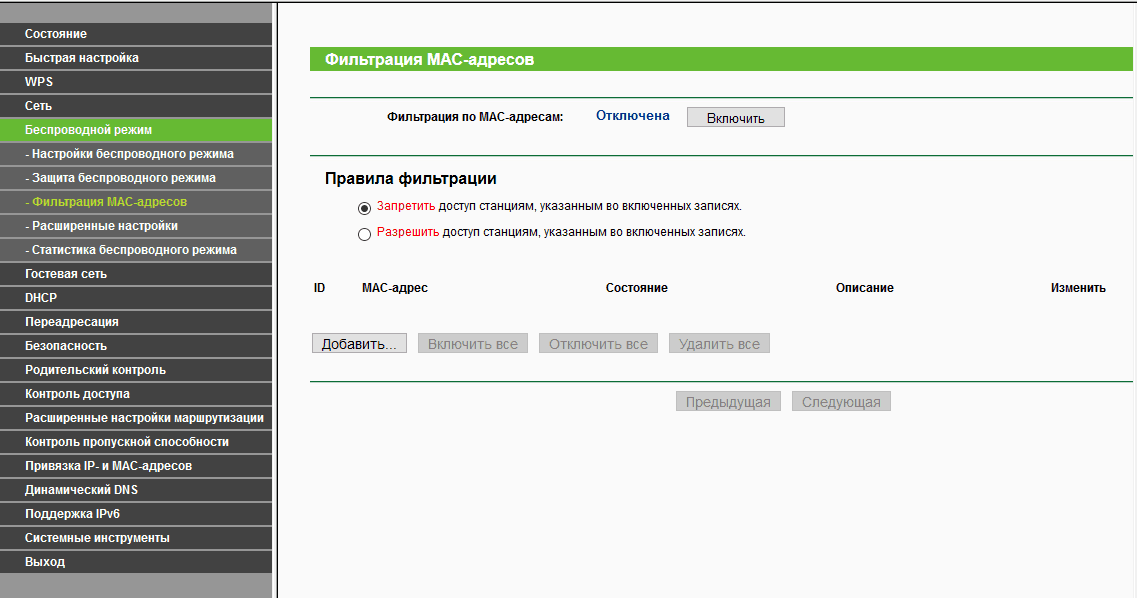Click the ID column header
1137x598 pixels.
[x=319, y=288]
